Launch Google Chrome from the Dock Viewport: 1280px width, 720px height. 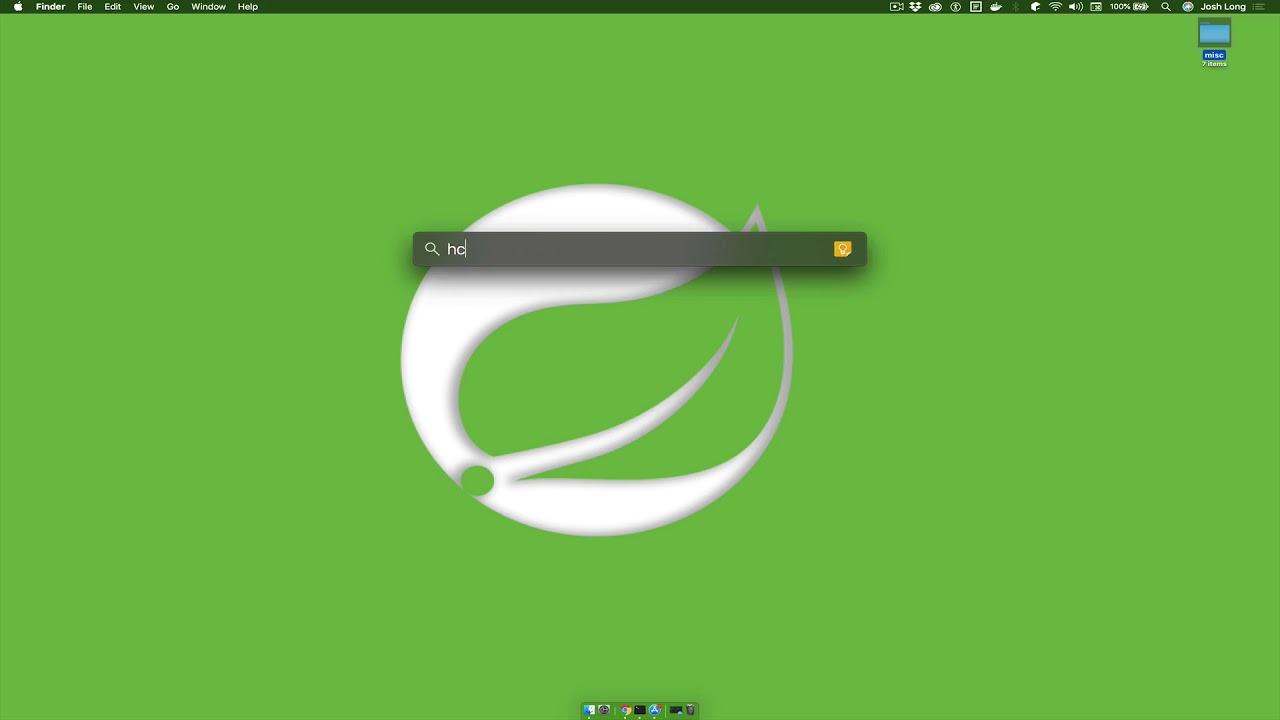click(626, 710)
